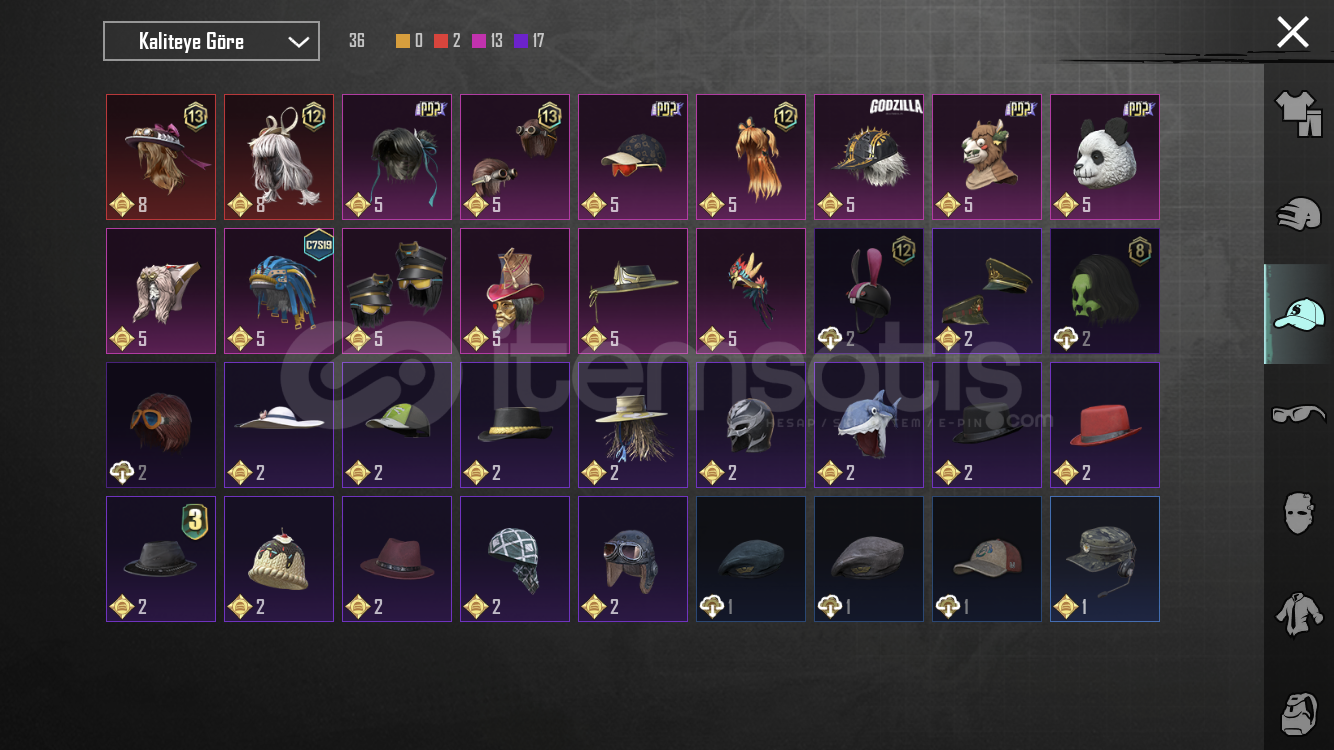Open the clothing outfit category icon
This screenshot has width=1334, height=750.
pos(1298,114)
